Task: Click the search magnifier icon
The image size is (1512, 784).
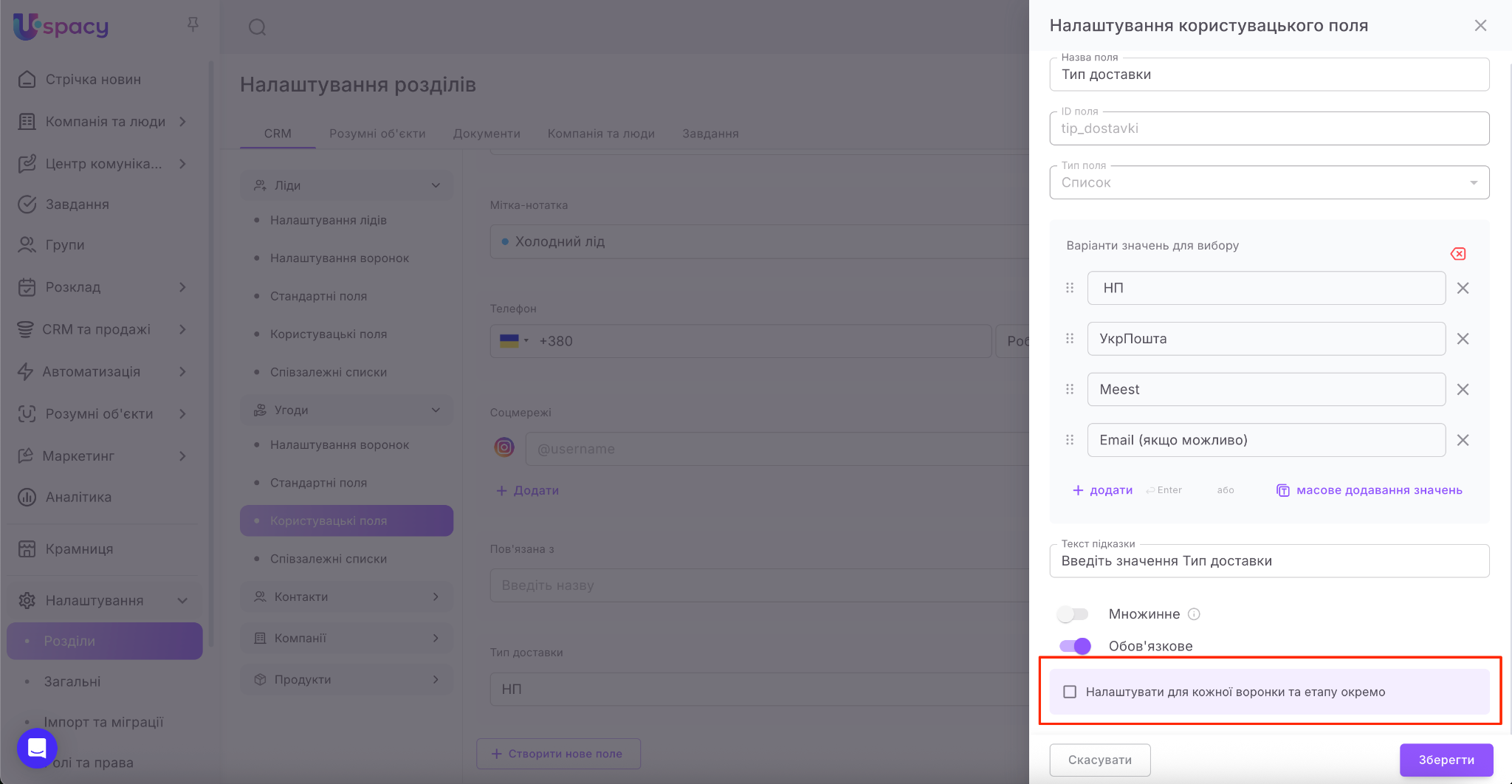Action: click(257, 27)
